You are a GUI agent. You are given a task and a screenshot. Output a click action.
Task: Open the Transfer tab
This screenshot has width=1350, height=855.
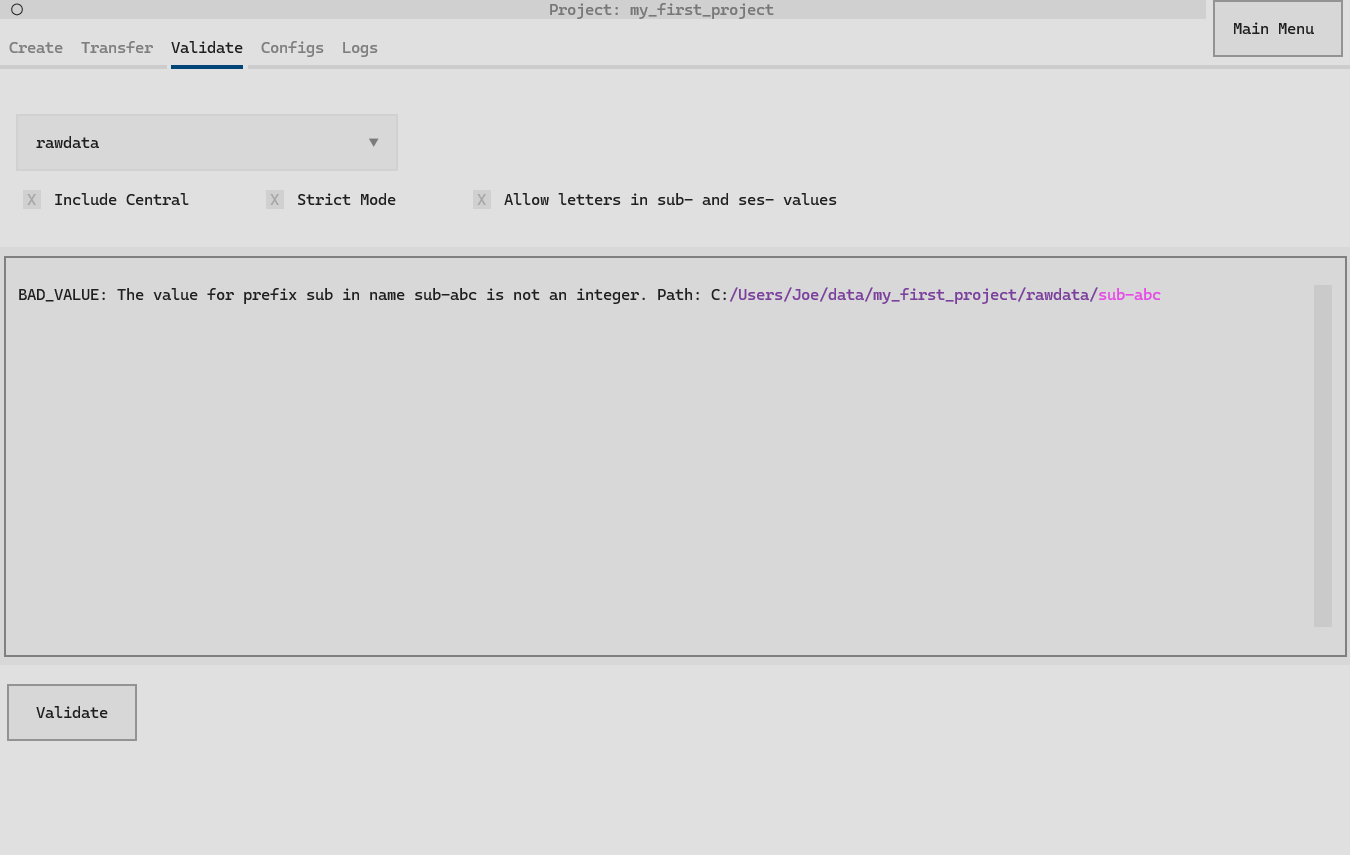tap(117, 48)
